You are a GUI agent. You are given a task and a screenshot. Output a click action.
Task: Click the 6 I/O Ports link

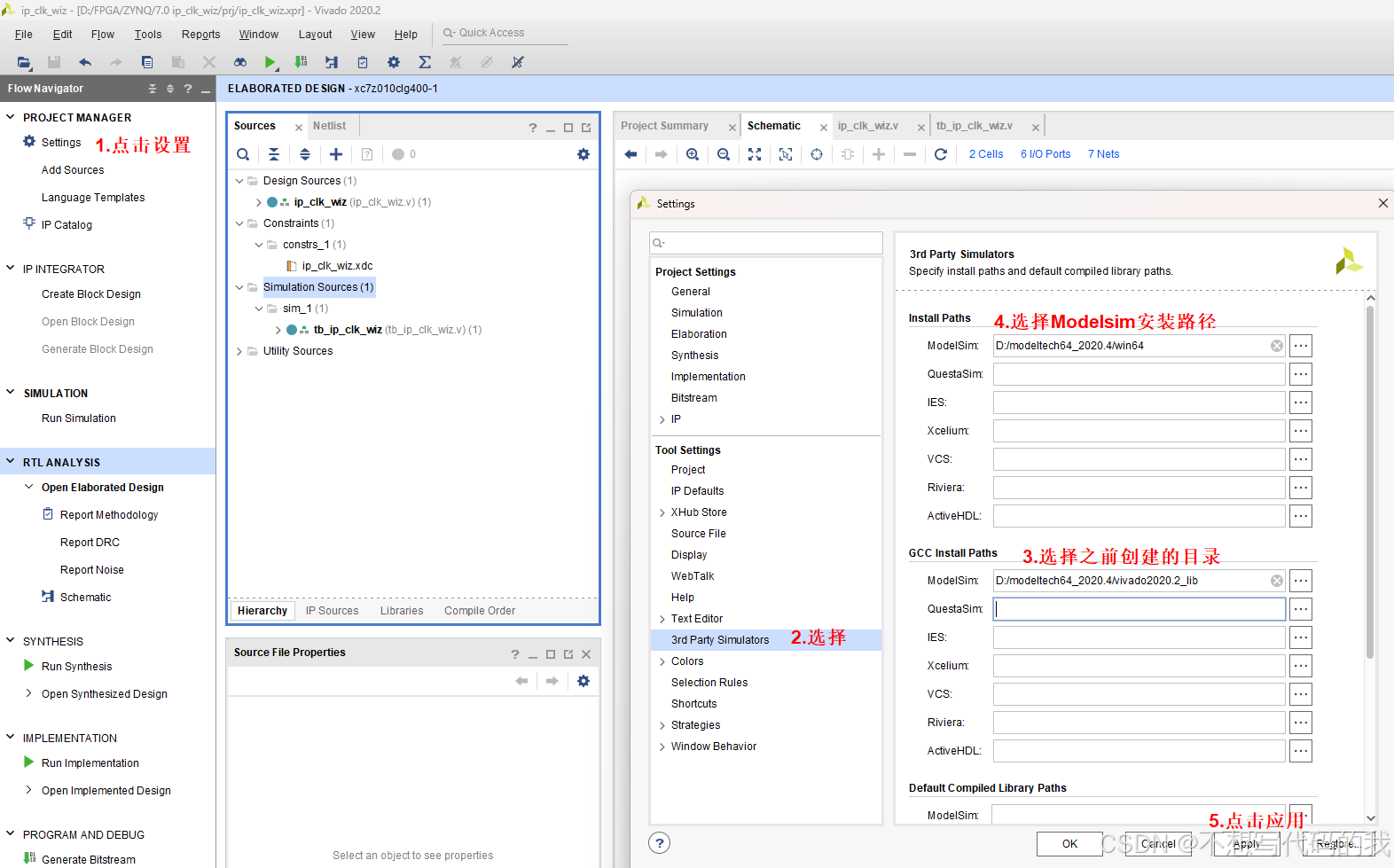[x=1045, y=154]
